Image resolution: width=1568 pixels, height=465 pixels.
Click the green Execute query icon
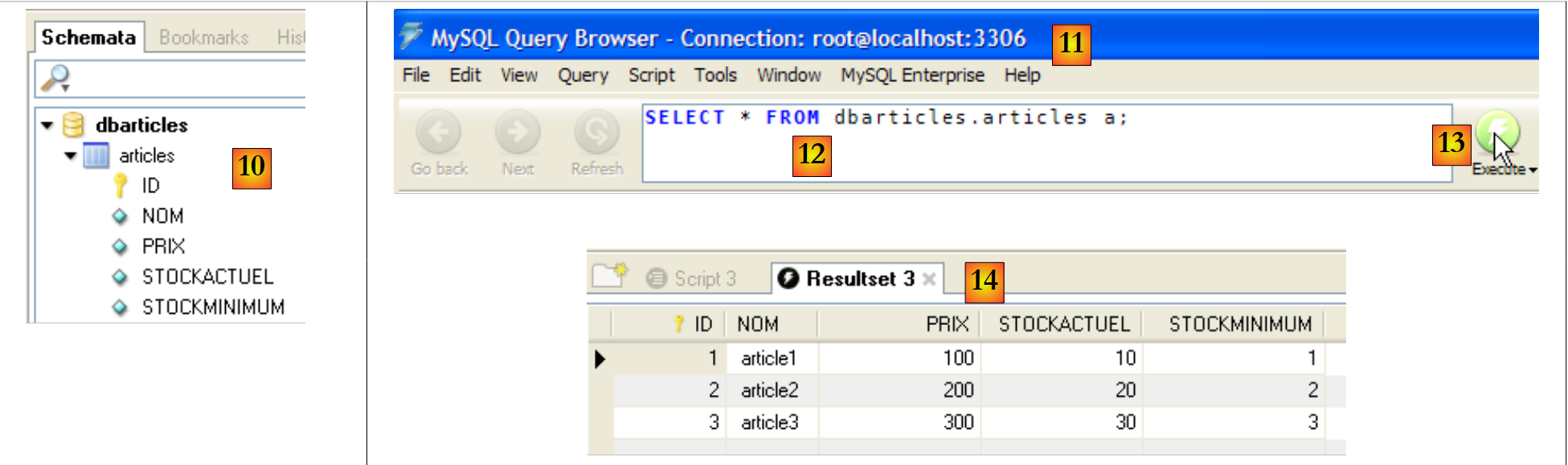[x=1496, y=129]
